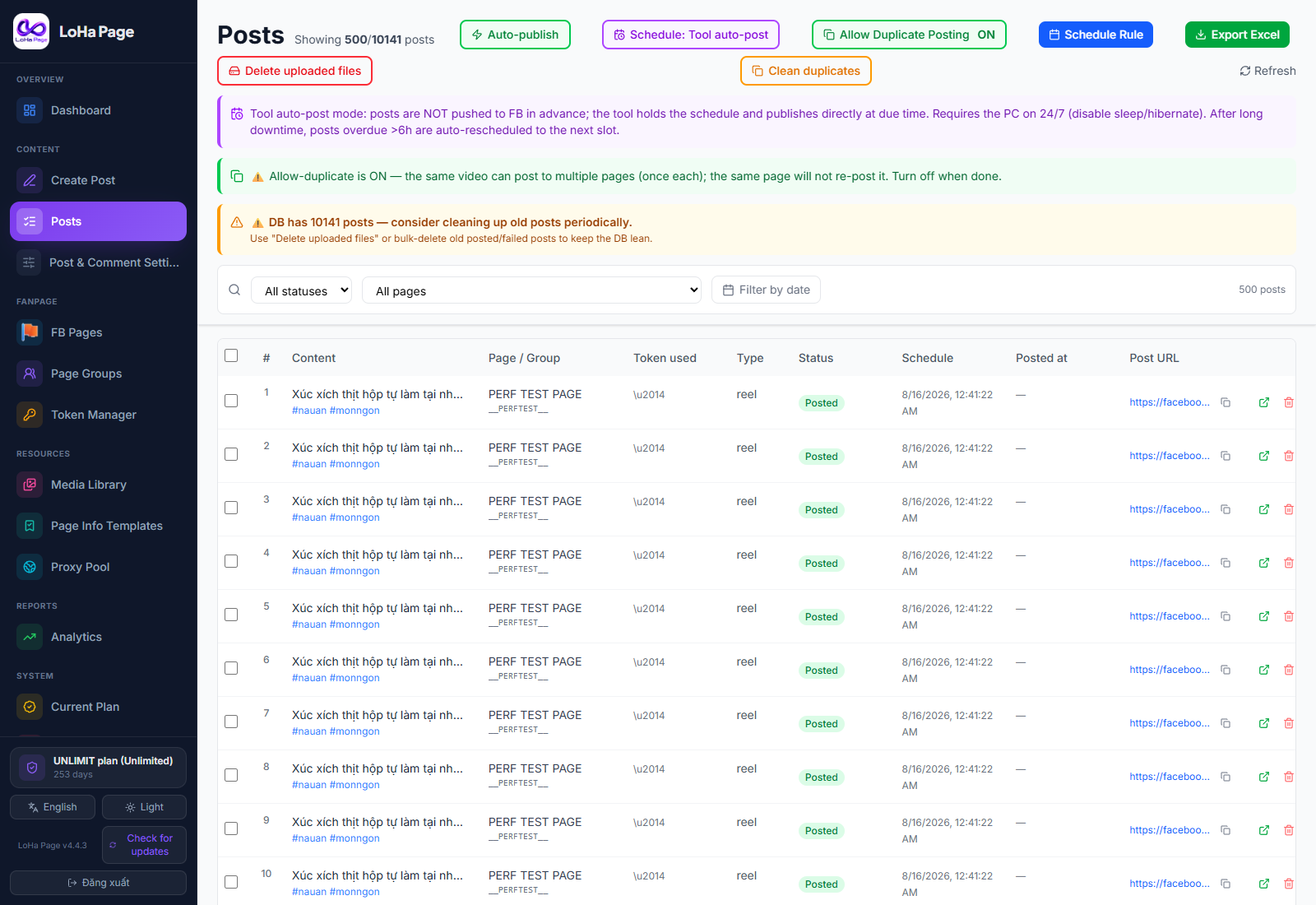Open row 2 post link externally
This screenshot has height=905, width=1316.
1264,456
